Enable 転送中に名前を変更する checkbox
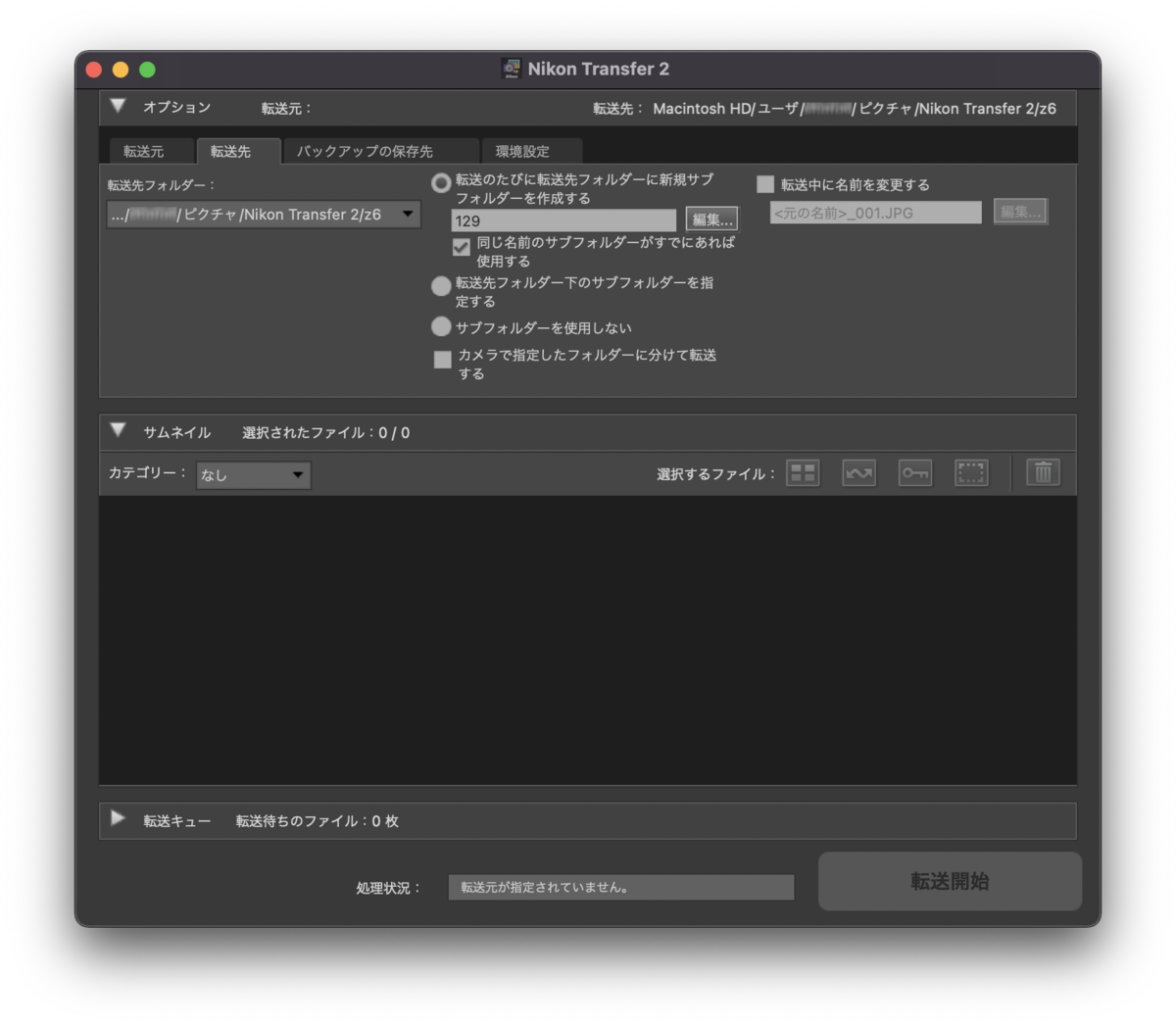Viewport: 1176px width, 1026px height. click(x=765, y=184)
